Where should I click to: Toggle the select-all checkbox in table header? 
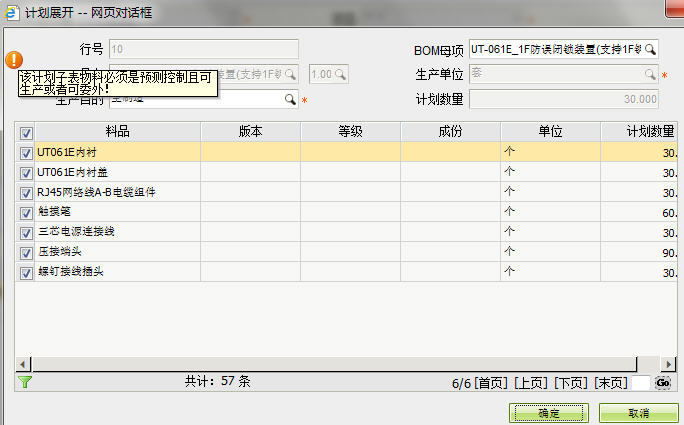[x=26, y=133]
